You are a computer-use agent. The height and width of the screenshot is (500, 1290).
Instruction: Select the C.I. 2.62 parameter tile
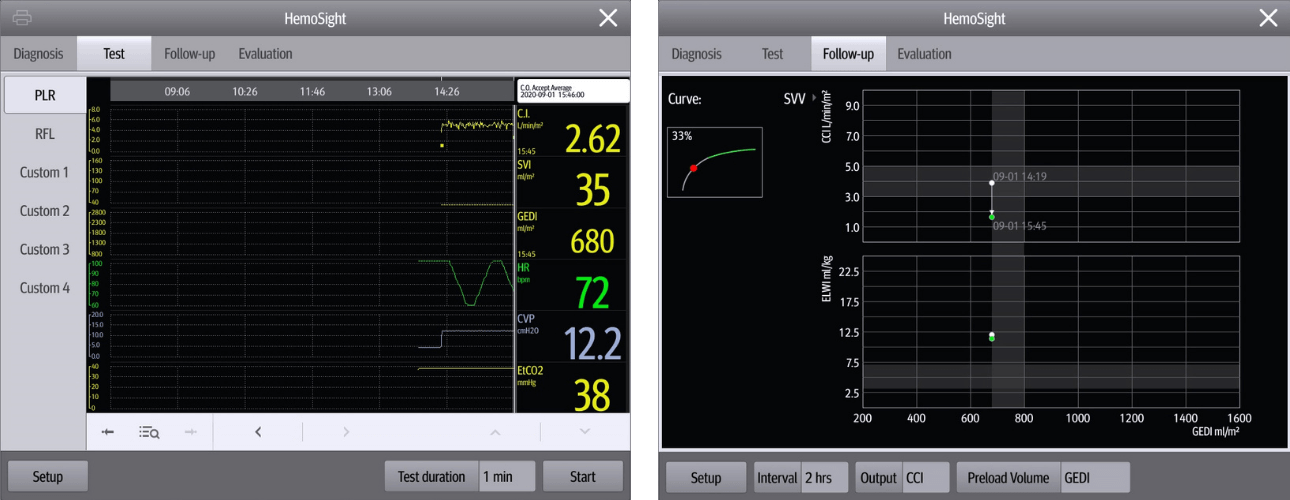[x=571, y=130]
